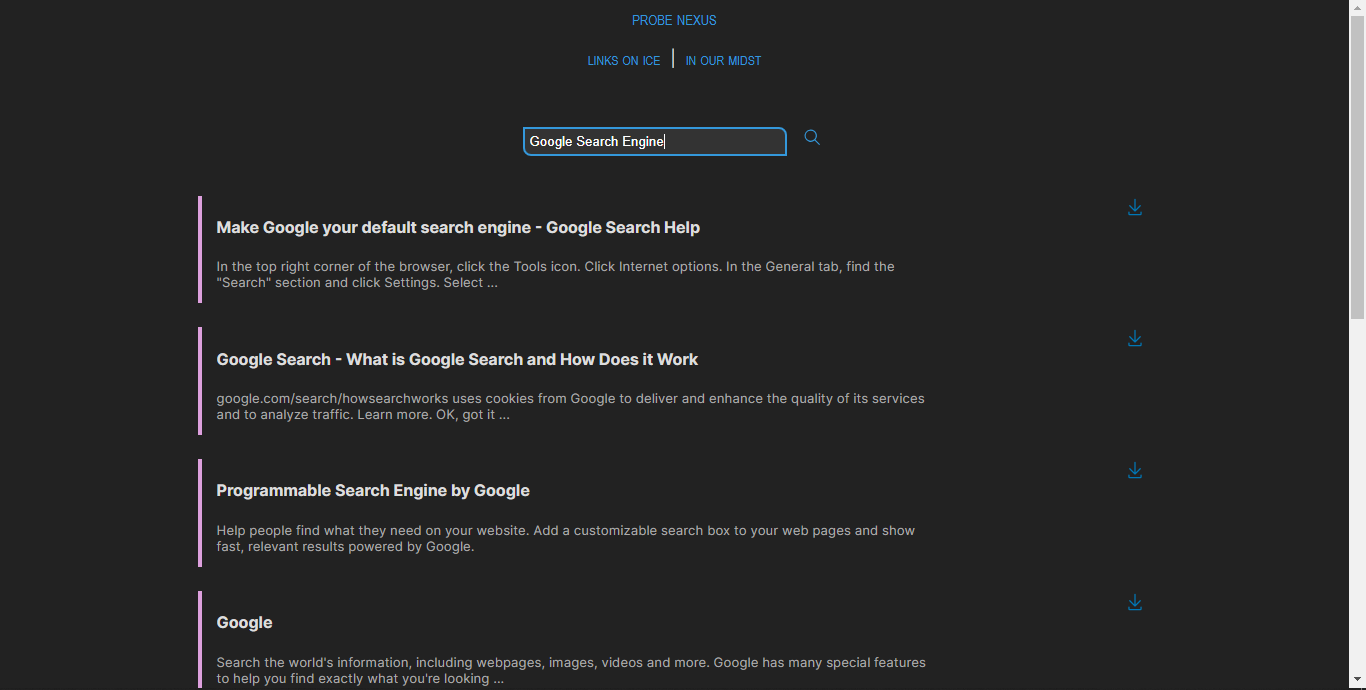Viewport: 1366px width, 690px height.
Task: Download the 'Make Google your default search engine' result
Action: click(x=1135, y=208)
